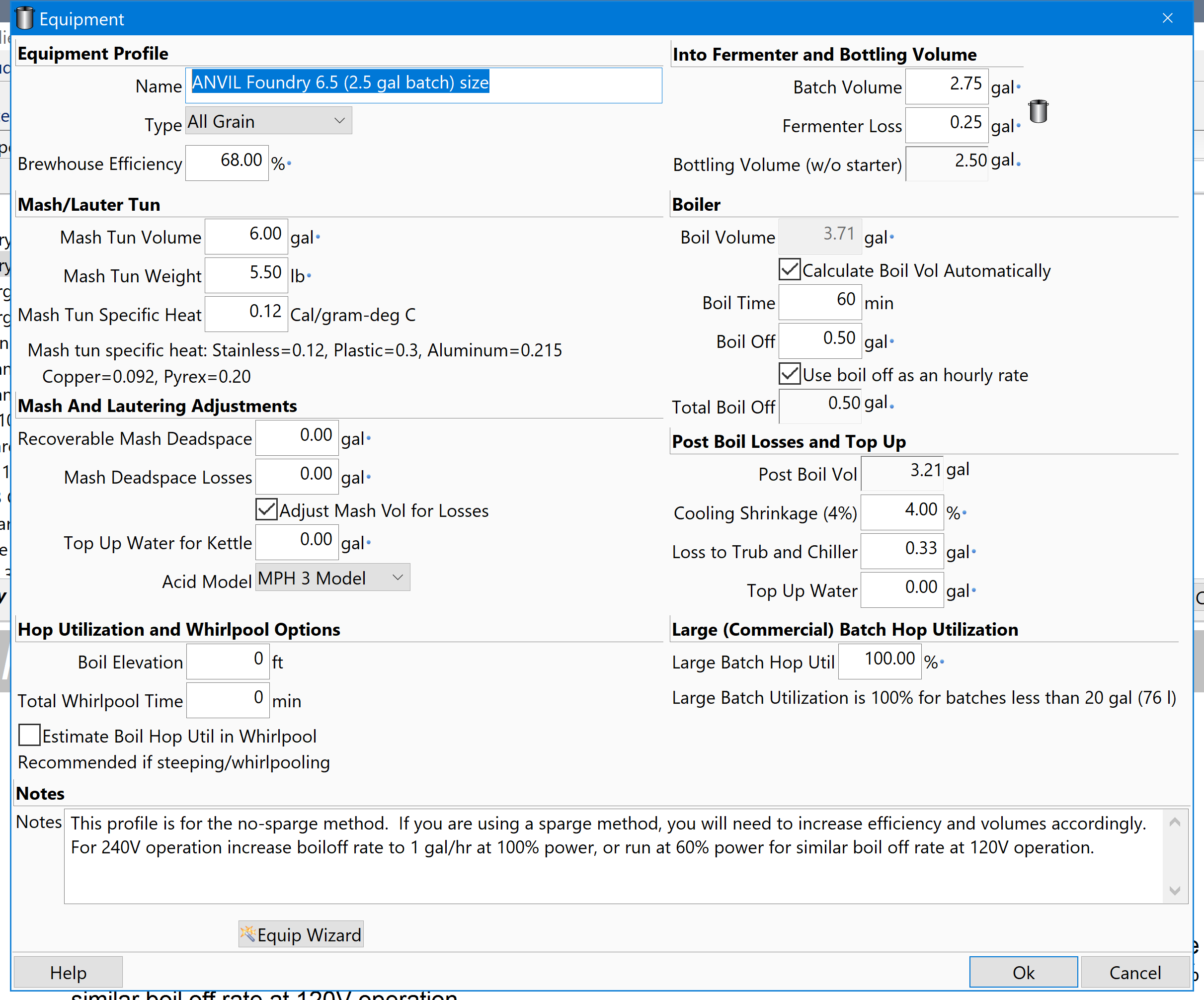
Task: Edit the Boil Time minutes field
Action: click(x=820, y=302)
